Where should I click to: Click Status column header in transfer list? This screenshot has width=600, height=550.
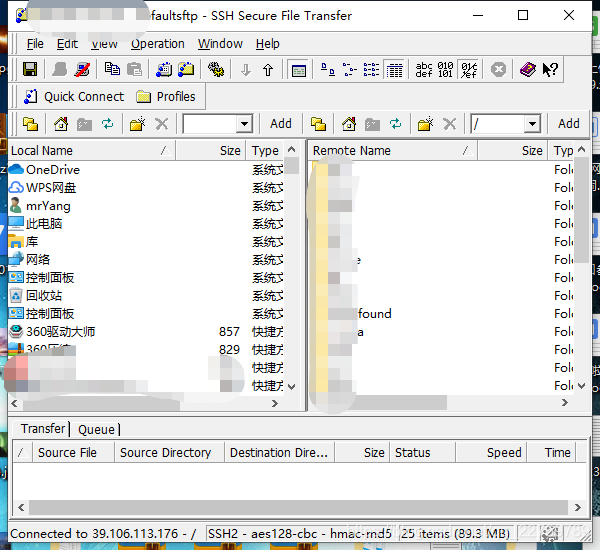(x=422, y=452)
